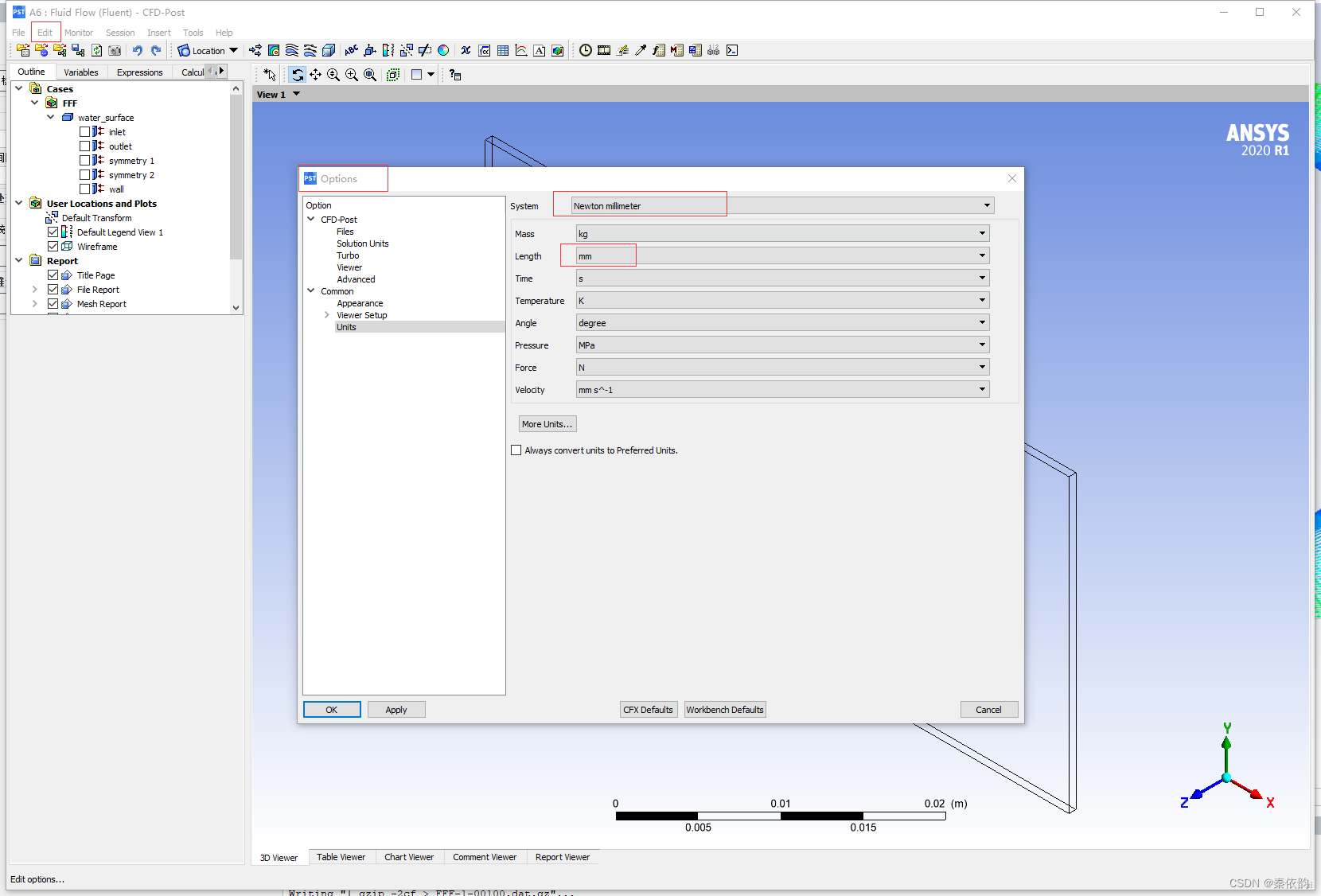Image resolution: width=1321 pixels, height=896 pixels.
Task: Click the Apply button
Action: point(396,710)
